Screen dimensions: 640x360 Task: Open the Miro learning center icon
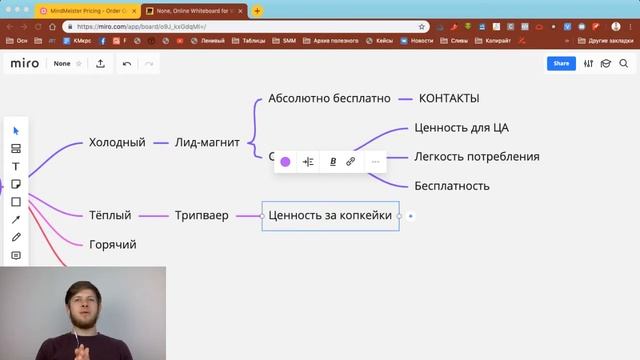(606, 64)
